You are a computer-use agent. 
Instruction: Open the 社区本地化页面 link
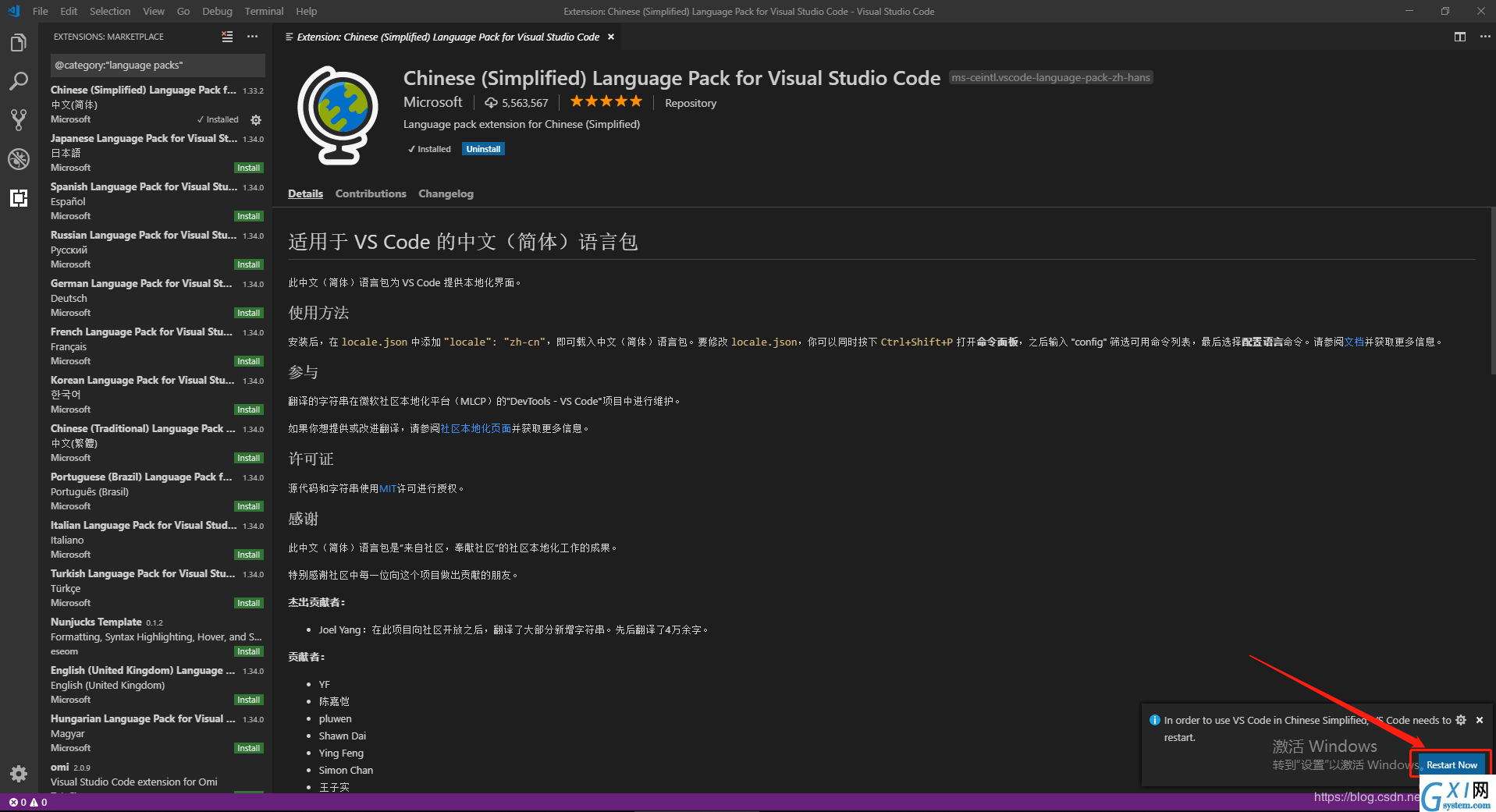point(476,428)
